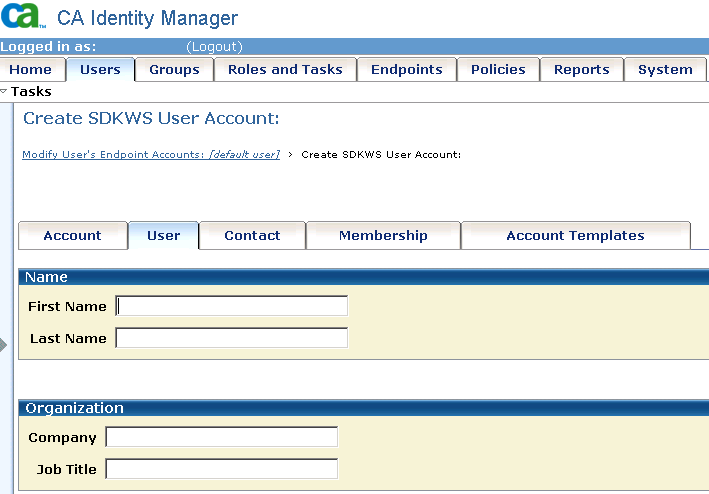The image size is (709, 494).
Task: Open the Contact sub-tab
Action: point(252,236)
